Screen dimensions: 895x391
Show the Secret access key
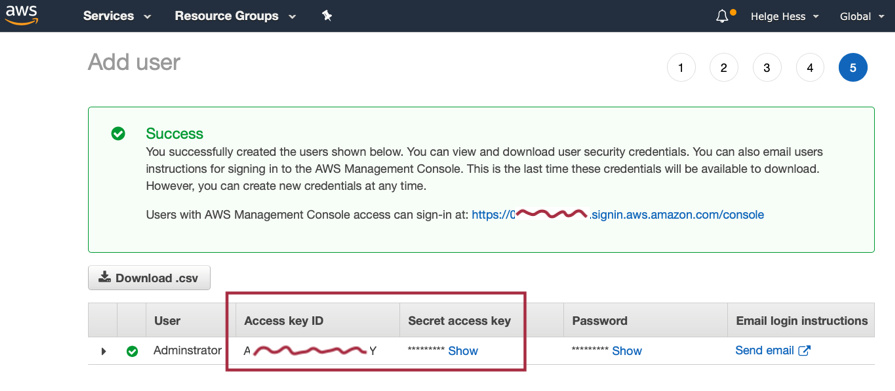pyautogui.click(x=463, y=351)
